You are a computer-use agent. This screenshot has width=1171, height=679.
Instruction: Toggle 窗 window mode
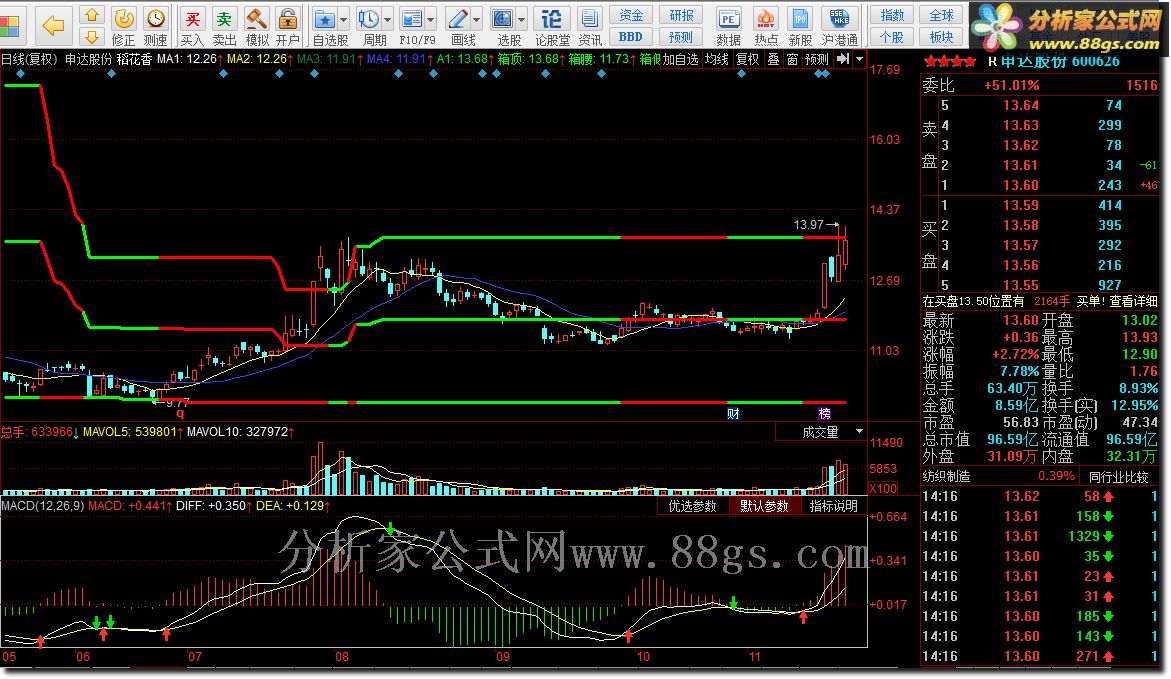click(x=792, y=59)
